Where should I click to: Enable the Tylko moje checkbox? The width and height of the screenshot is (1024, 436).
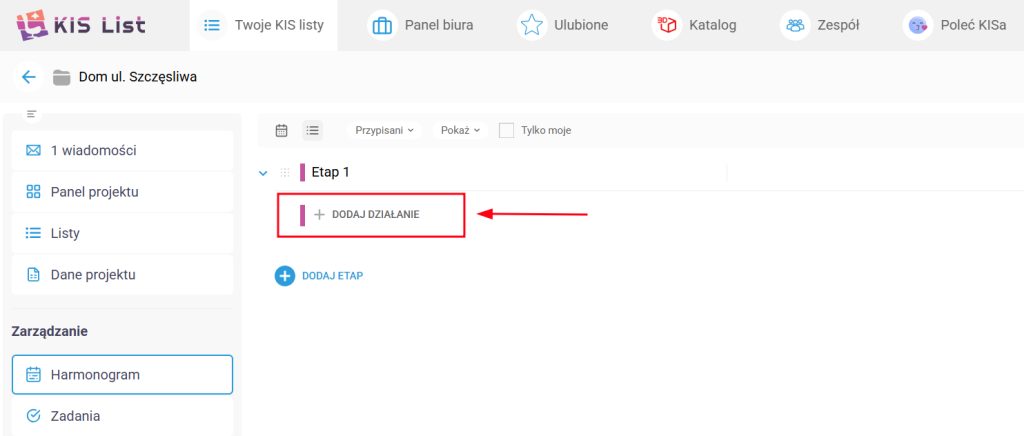pyautogui.click(x=506, y=130)
